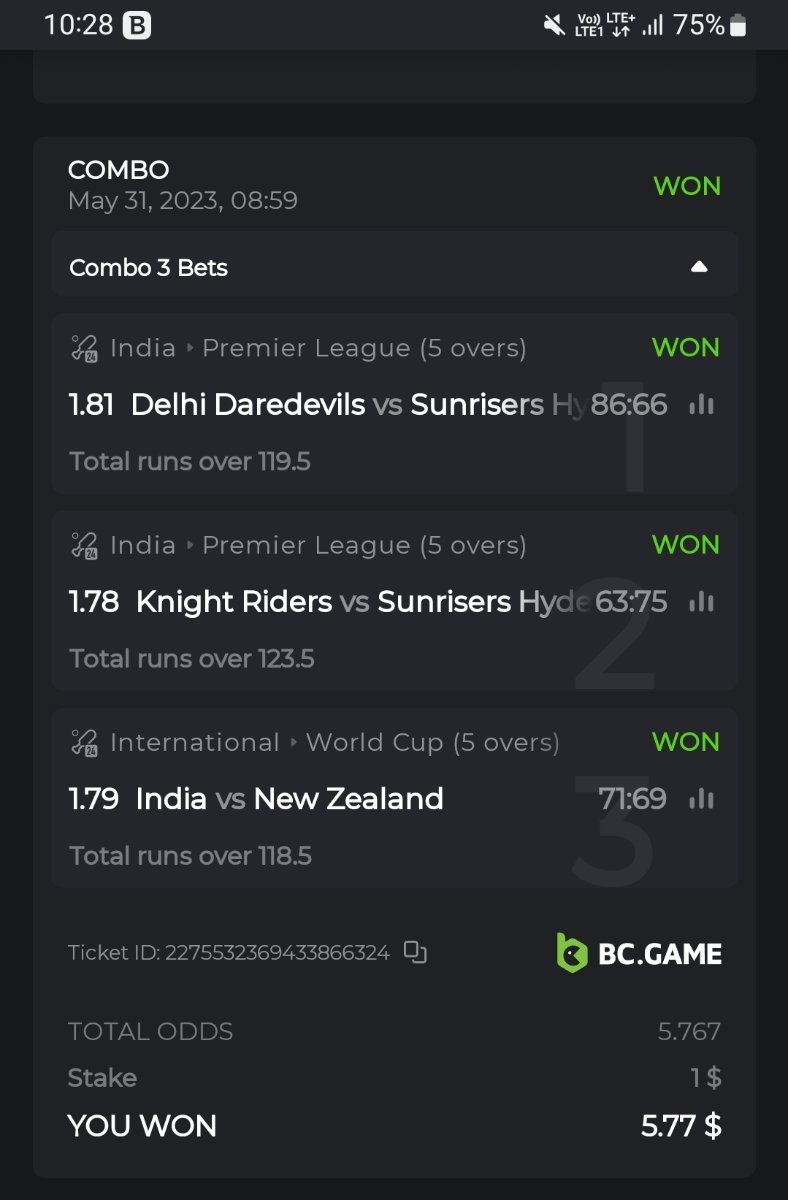The image size is (788, 1200).
Task: Open Knight Riders vs Sunrisers match
Action: 340,601
